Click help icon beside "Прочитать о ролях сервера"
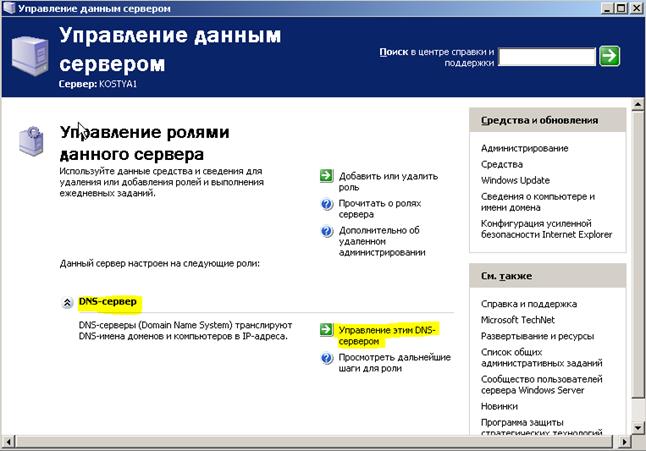 [x=327, y=204]
